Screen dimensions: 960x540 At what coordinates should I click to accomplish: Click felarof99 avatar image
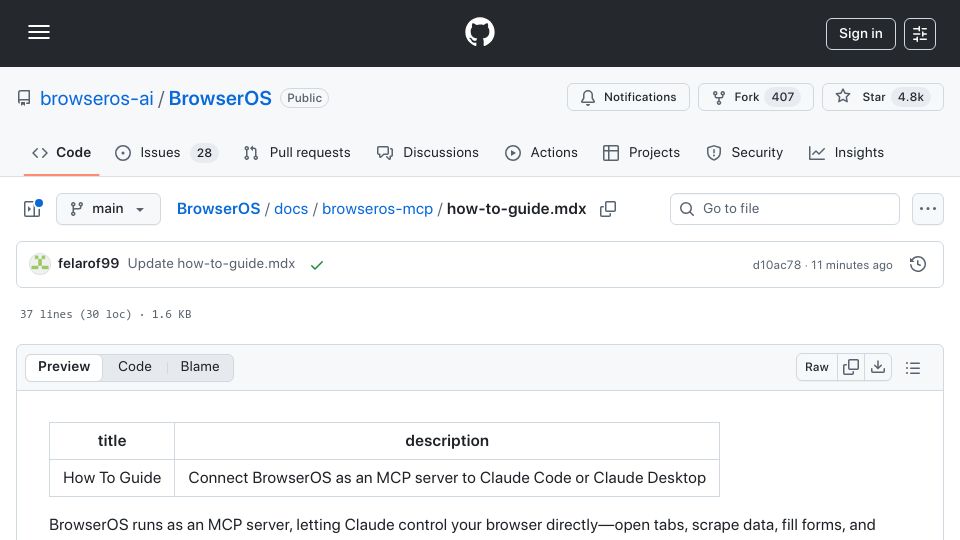coord(40,264)
